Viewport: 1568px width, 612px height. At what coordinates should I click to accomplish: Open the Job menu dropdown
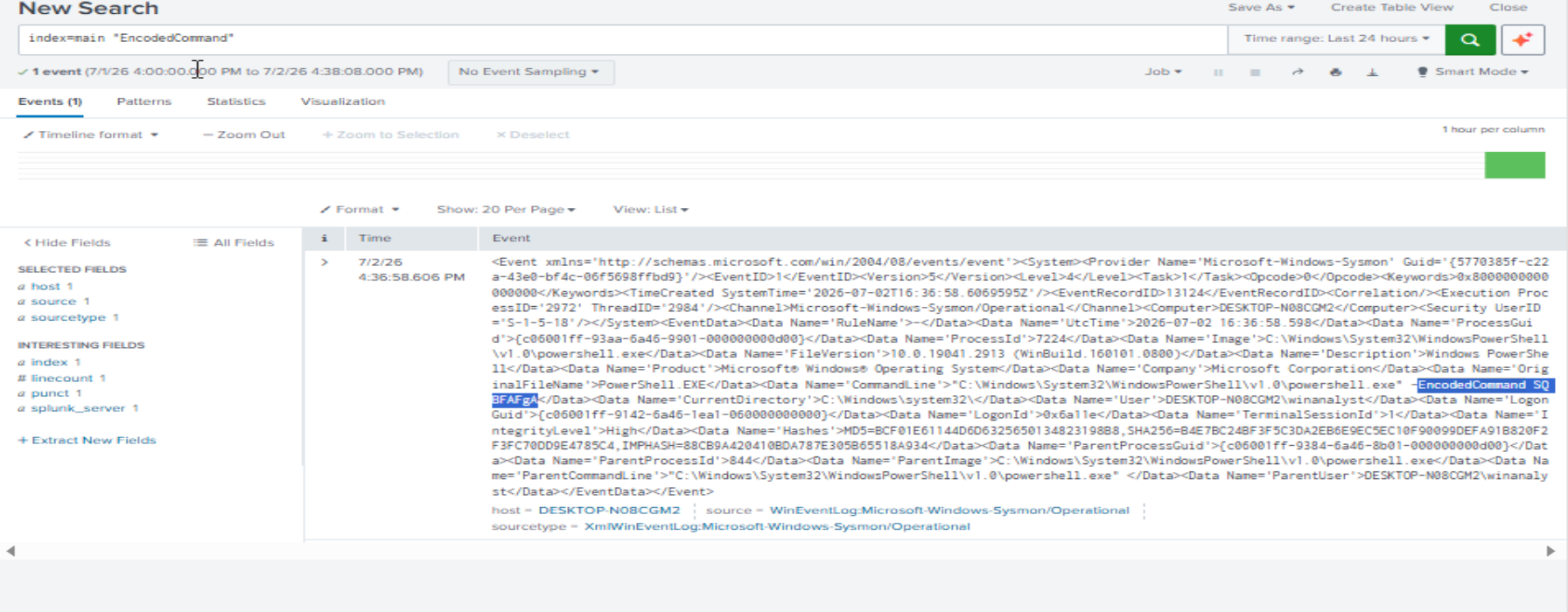coord(1163,72)
